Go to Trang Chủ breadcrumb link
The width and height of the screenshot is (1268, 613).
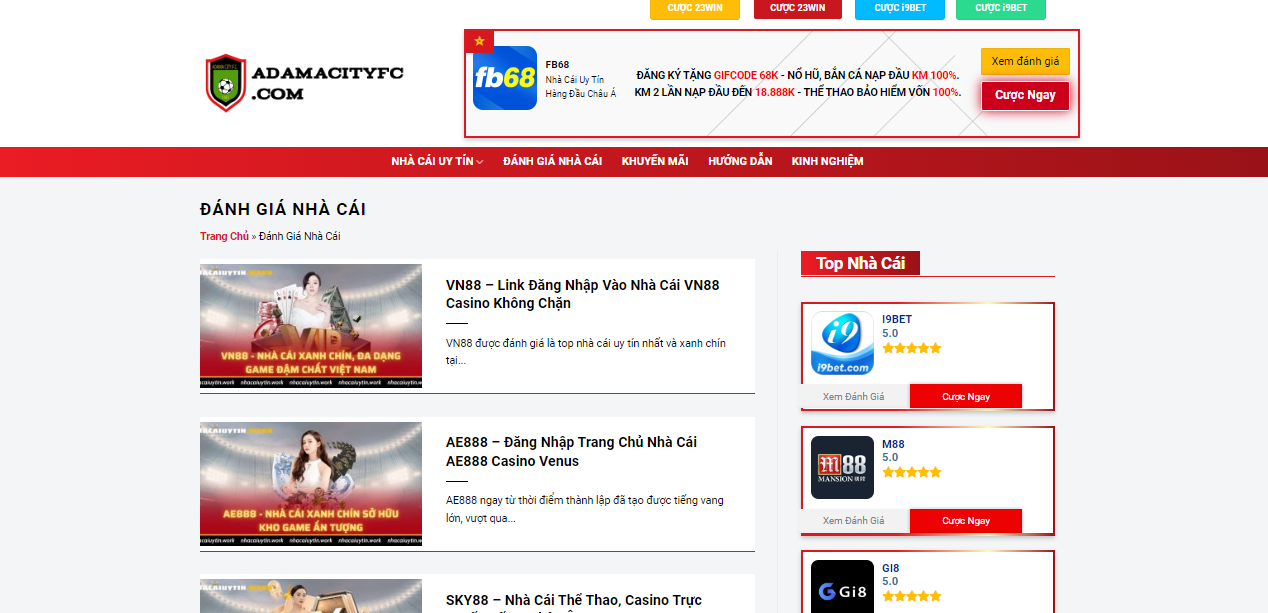[x=224, y=236]
